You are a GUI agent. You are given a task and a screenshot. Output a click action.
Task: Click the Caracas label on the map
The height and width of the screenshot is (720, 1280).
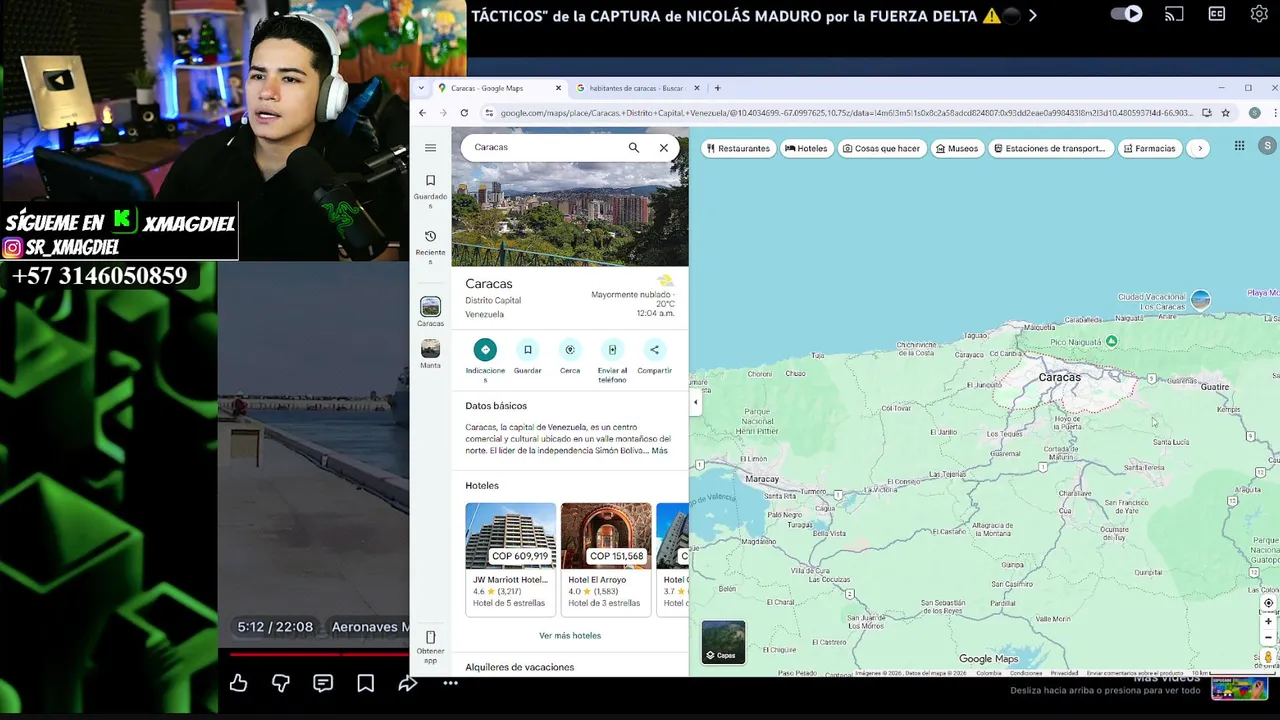[1060, 377]
